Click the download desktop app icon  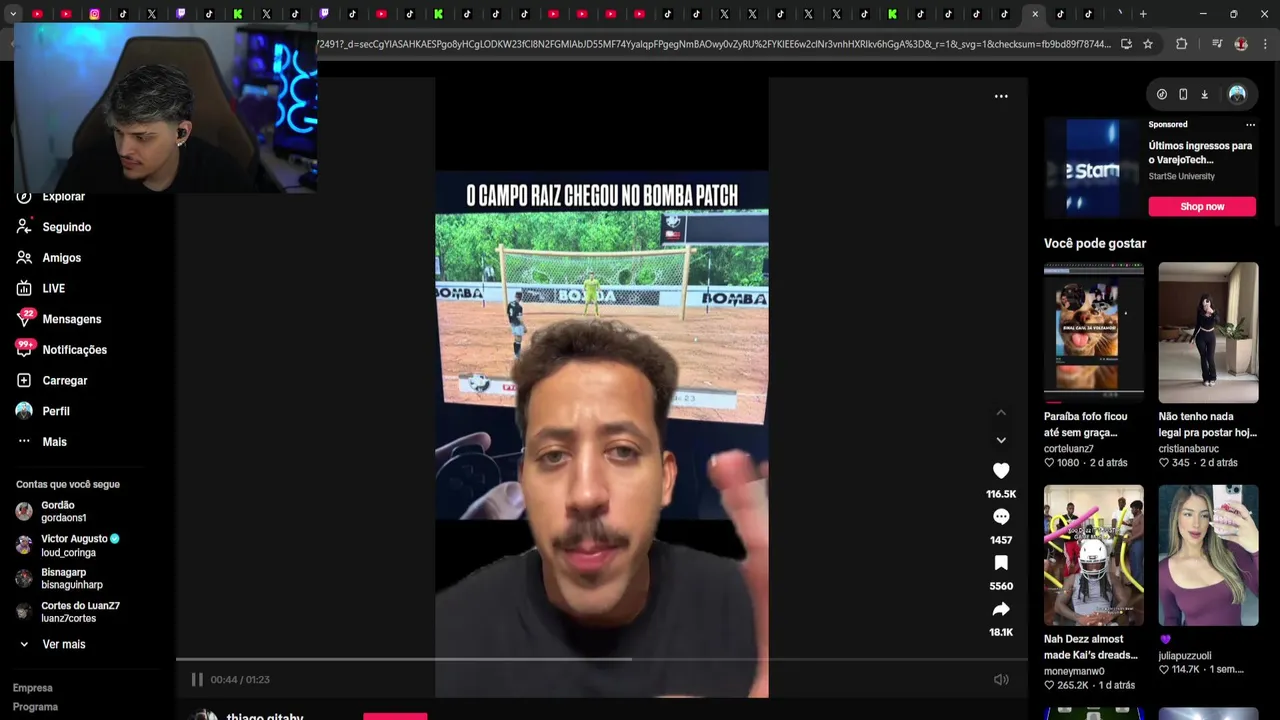pyautogui.click(x=1204, y=94)
